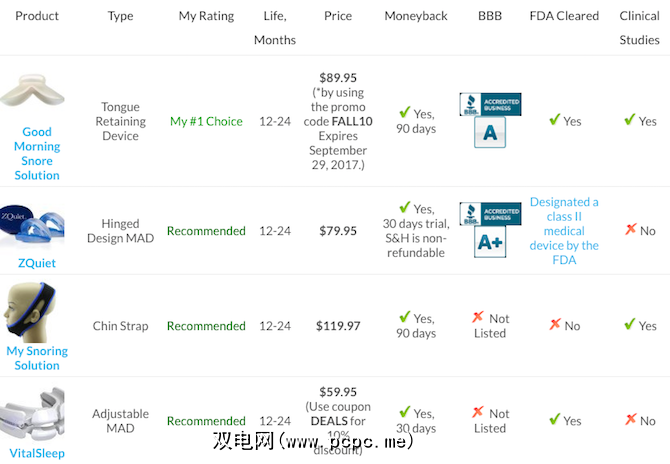This screenshot has height=464, width=670.
Task: Click the BBB Accredited Business A rating badge
Action: coord(490,120)
